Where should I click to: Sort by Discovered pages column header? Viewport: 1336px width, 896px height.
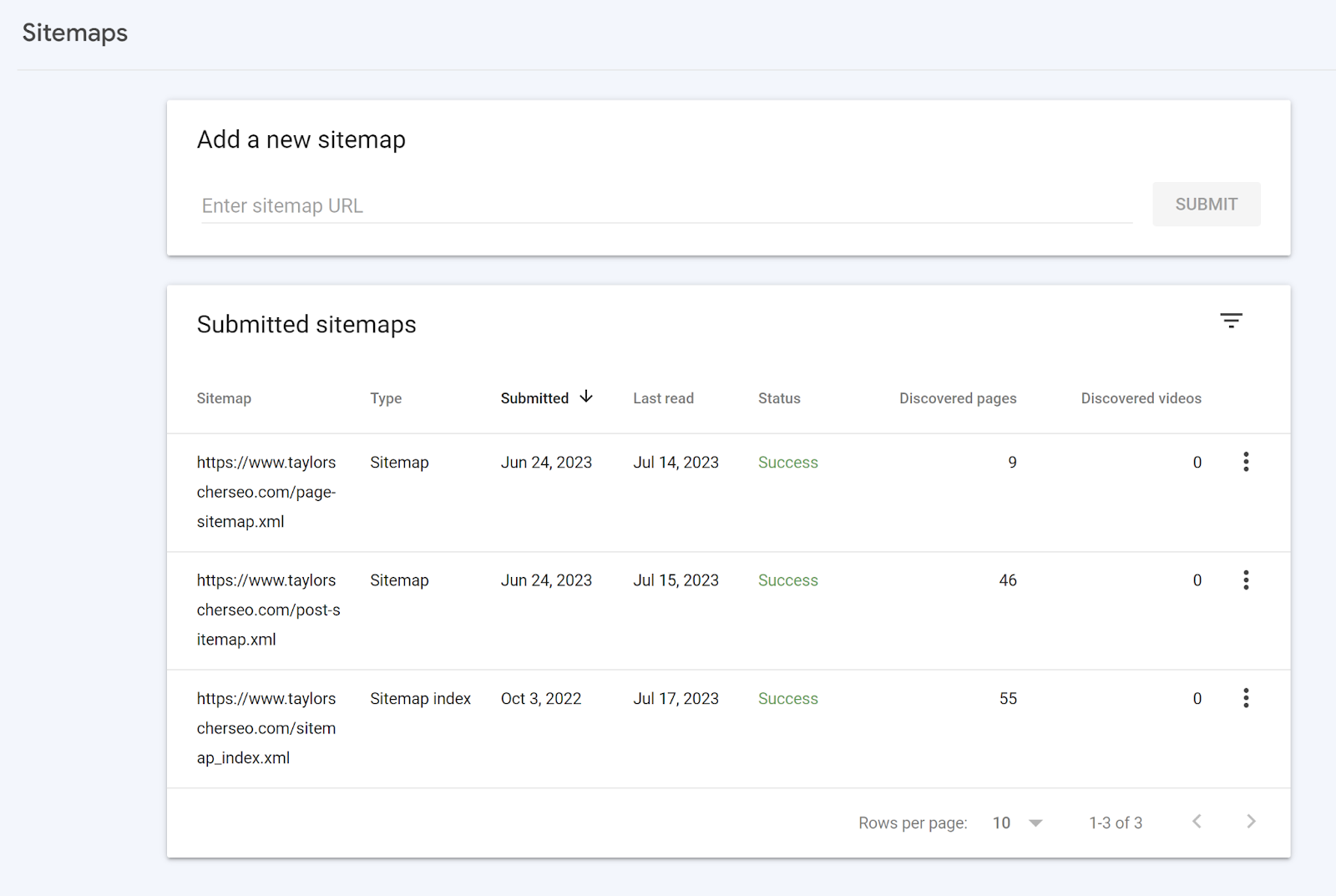click(x=957, y=398)
